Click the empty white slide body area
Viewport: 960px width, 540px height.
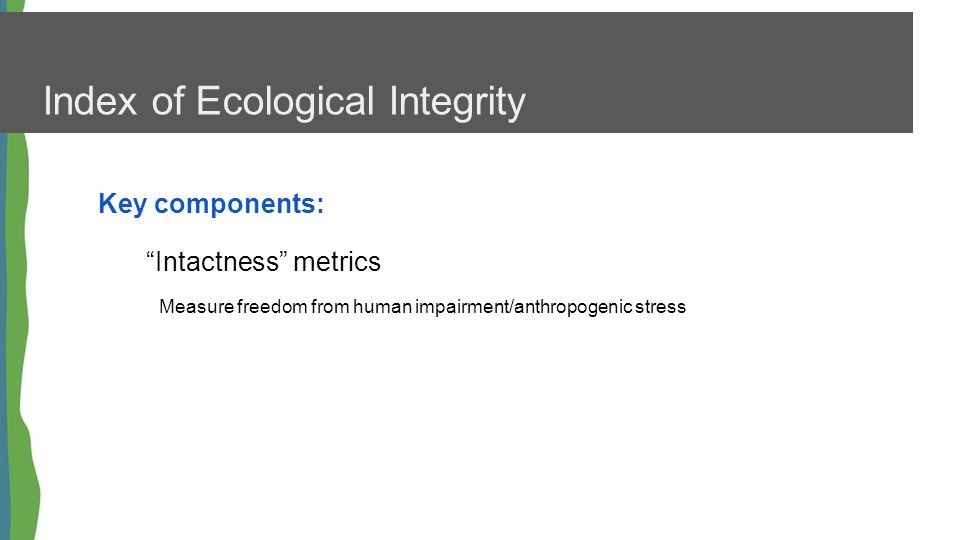coord(490,429)
